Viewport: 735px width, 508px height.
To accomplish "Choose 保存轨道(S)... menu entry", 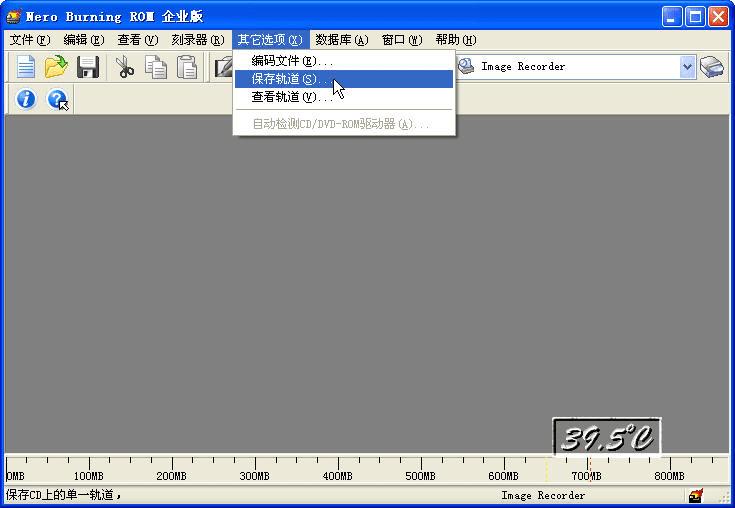I will click(x=344, y=79).
